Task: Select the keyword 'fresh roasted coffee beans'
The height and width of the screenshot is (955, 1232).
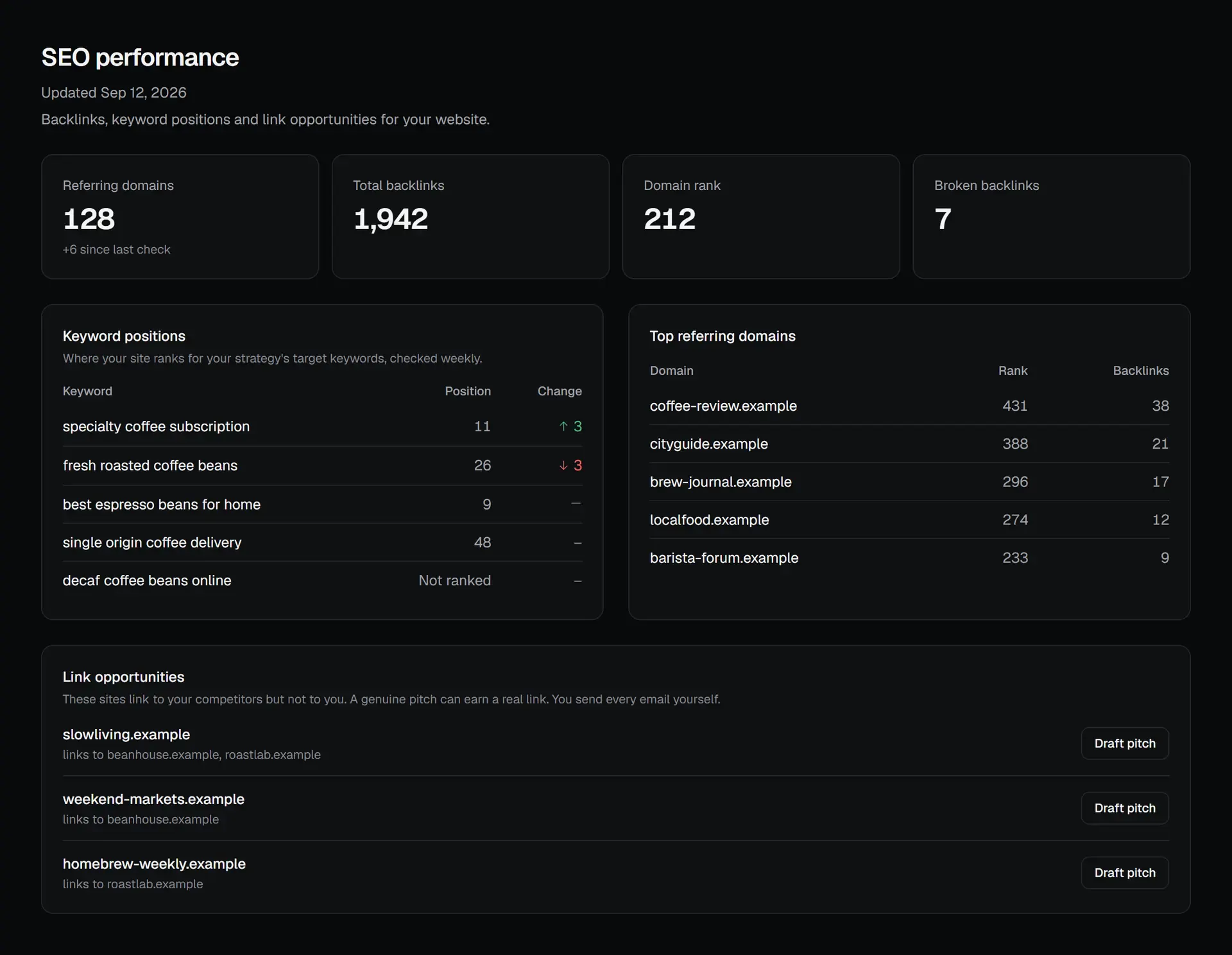Action: click(150, 465)
